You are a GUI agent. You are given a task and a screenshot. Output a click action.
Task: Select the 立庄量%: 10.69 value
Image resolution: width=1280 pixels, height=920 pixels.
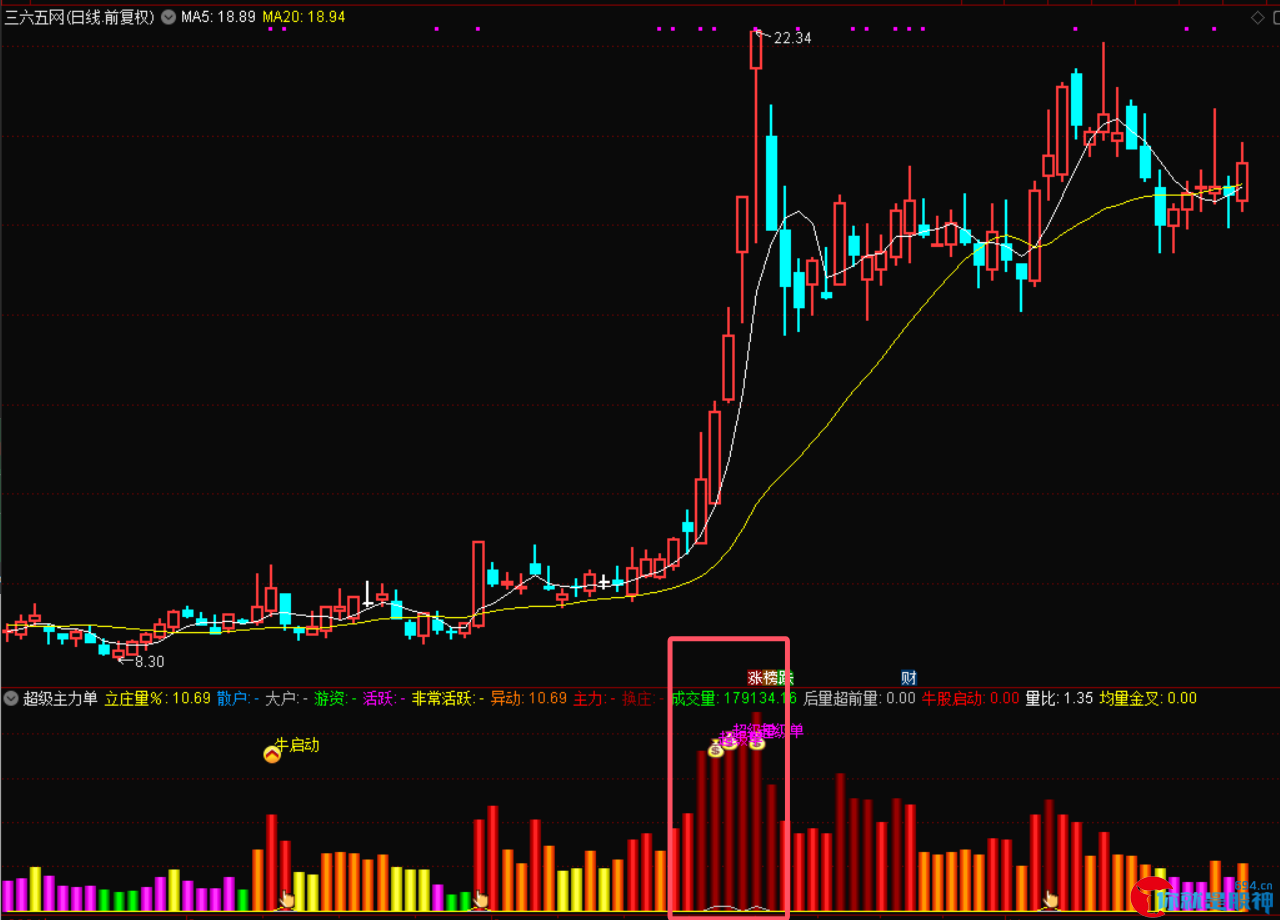[158, 698]
